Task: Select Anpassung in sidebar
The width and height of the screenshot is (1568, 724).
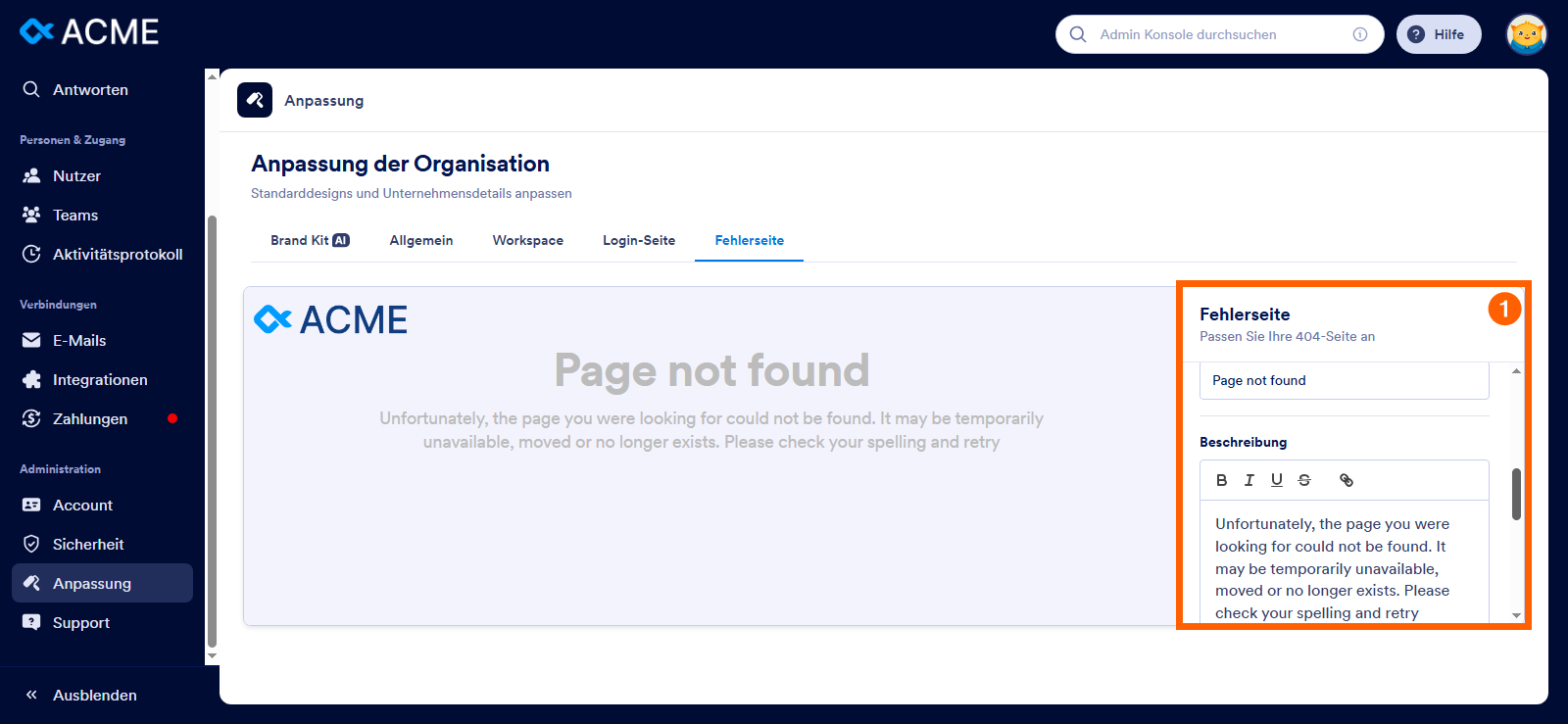Action: coord(102,583)
